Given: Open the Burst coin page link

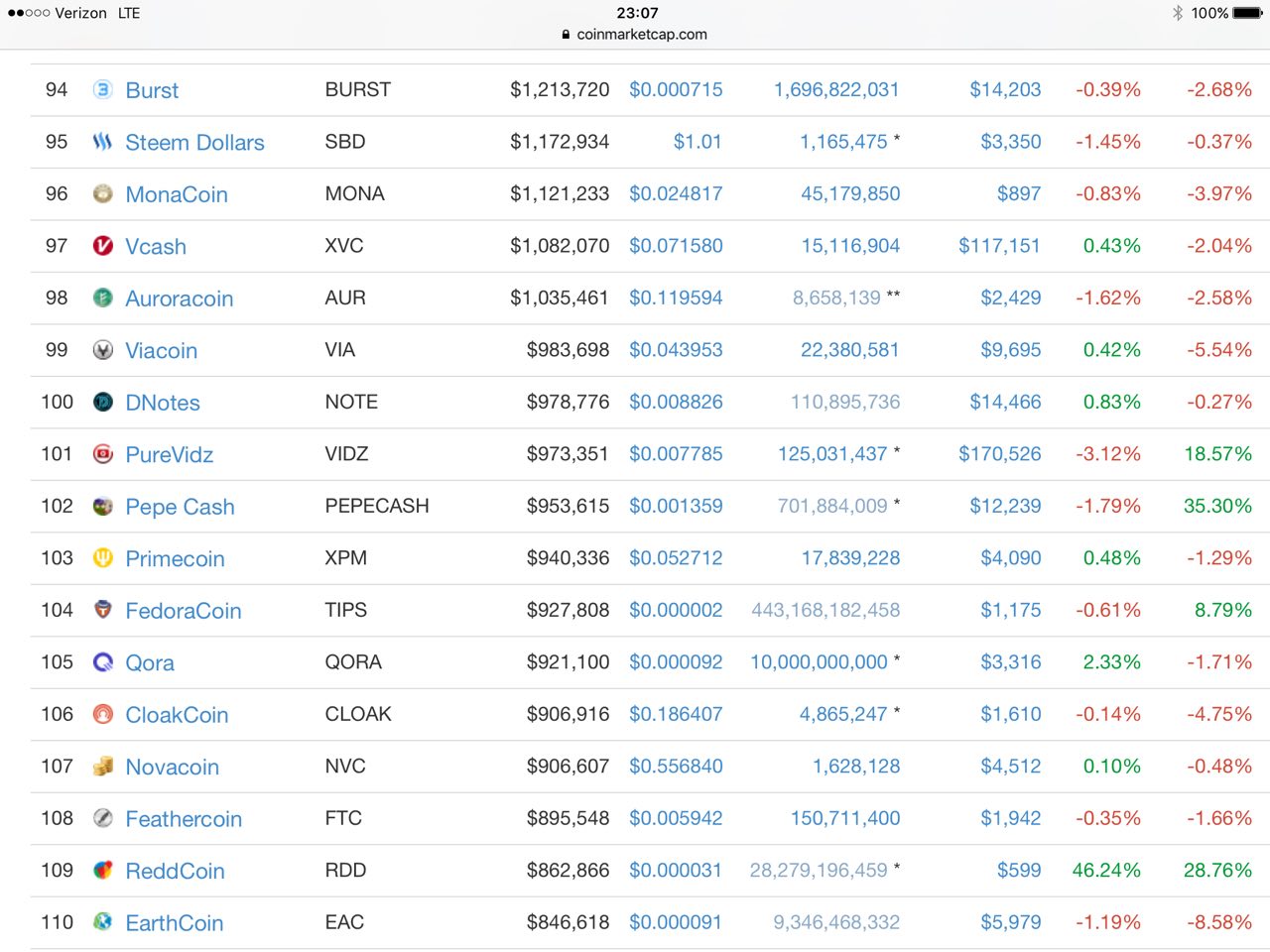Looking at the screenshot, I should tap(152, 90).
